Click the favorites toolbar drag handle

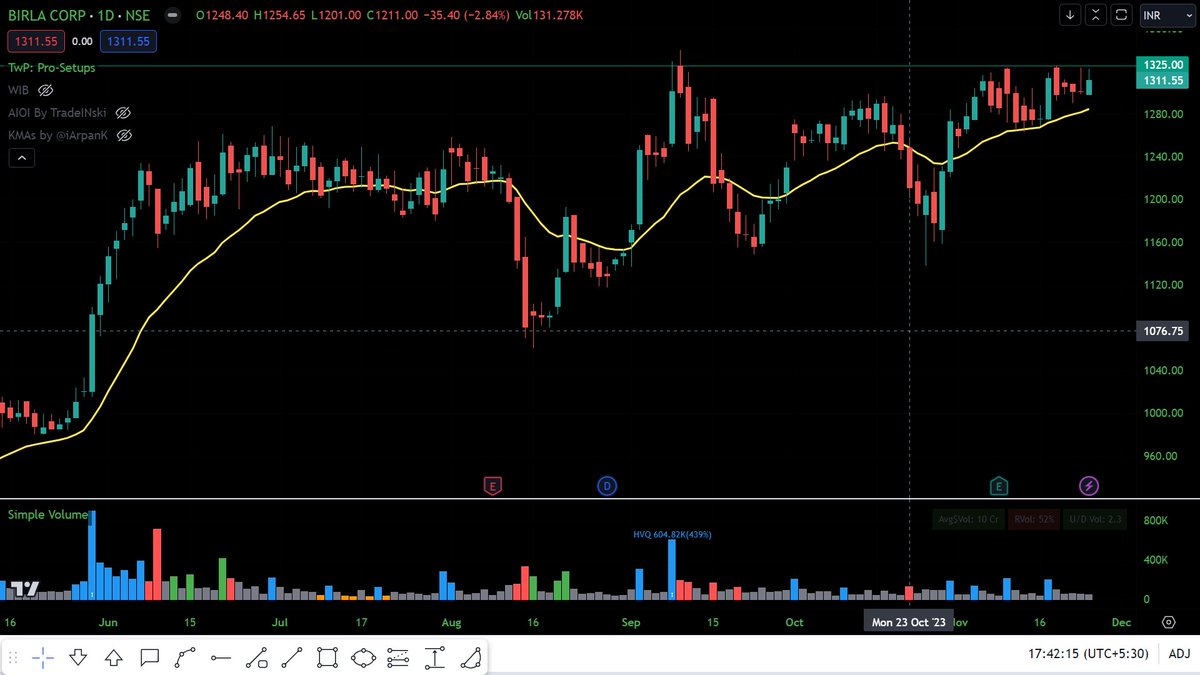(15, 657)
